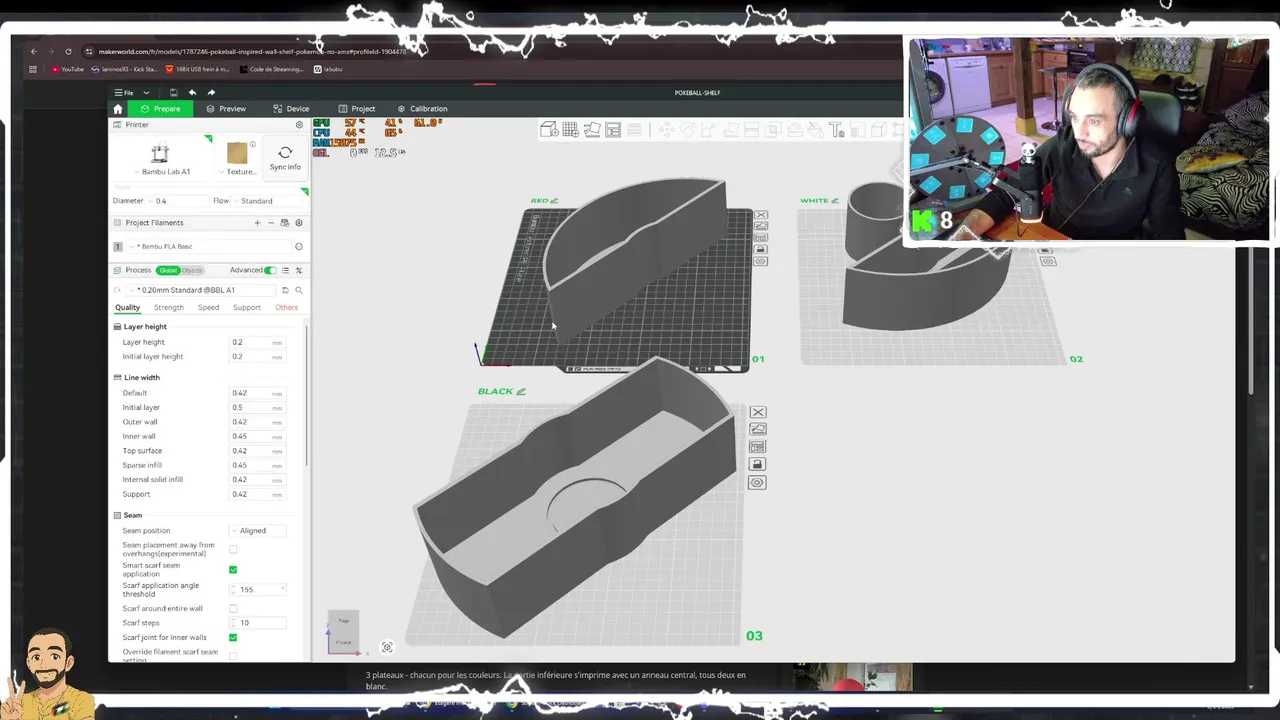Image resolution: width=1280 pixels, height=720 pixels.
Task: Click the Sync info button
Action: (285, 158)
